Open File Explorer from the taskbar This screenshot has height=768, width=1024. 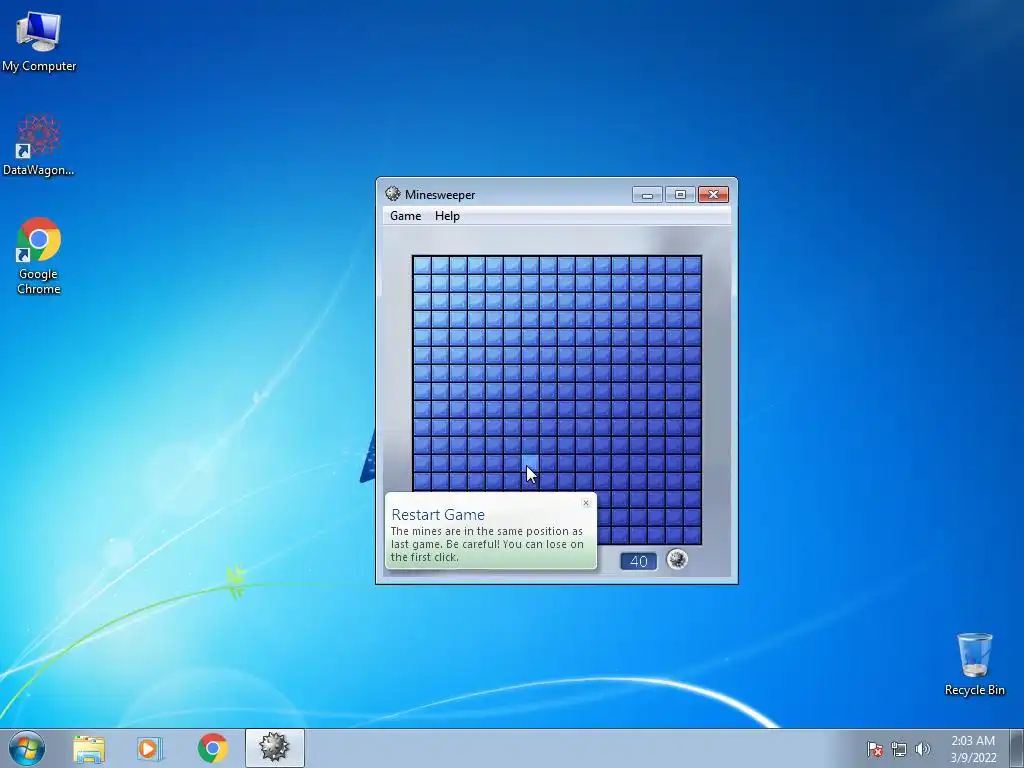[x=89, y=748]
